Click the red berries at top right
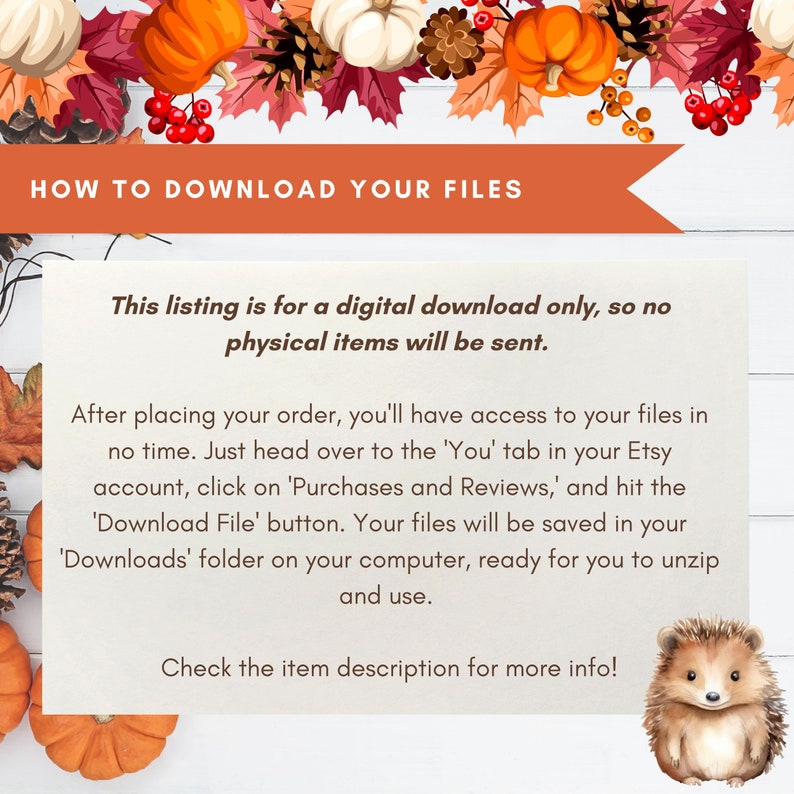794x794 pixels. [x=719, y=105]
